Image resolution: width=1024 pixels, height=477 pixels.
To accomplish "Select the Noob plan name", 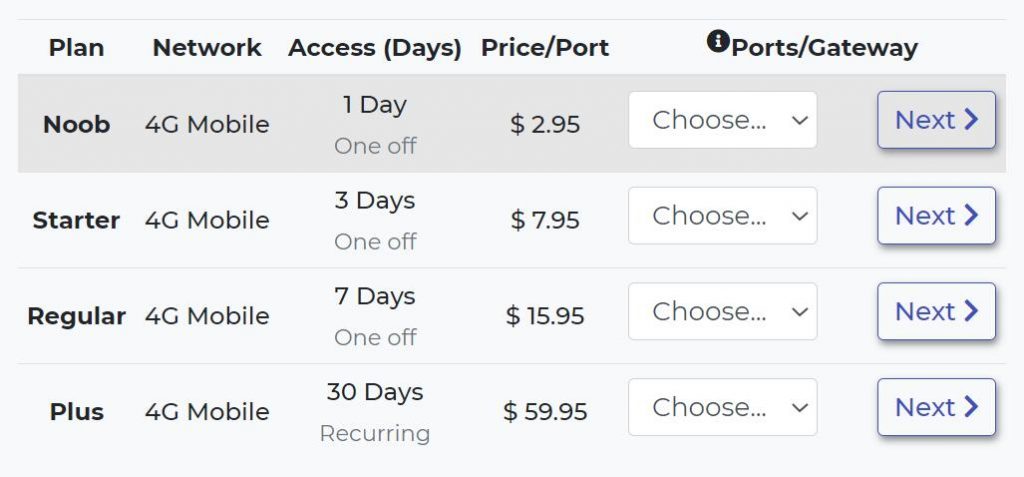I will coord(76,124).
